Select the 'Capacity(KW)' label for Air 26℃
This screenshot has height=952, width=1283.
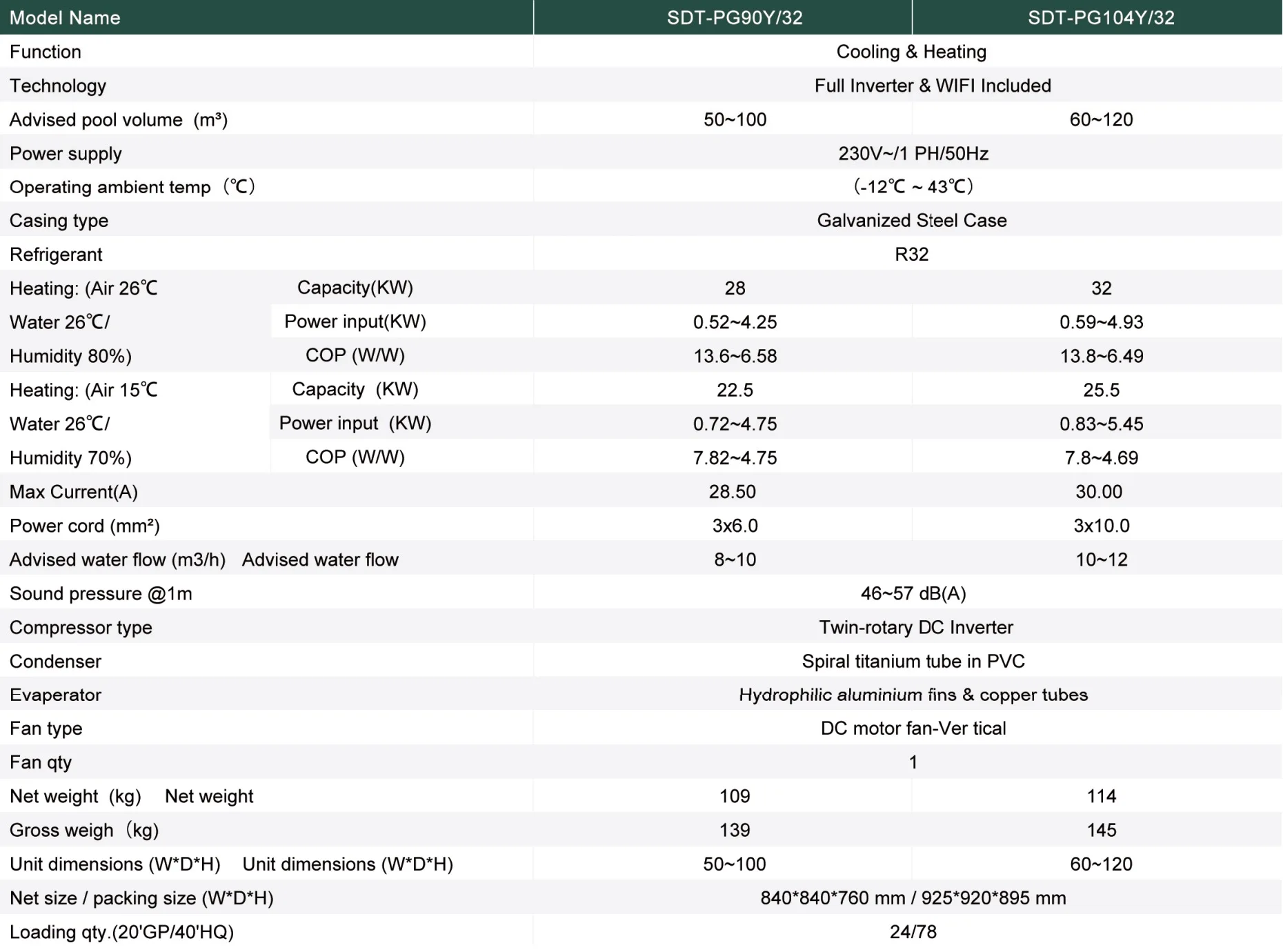click(355, 288)
